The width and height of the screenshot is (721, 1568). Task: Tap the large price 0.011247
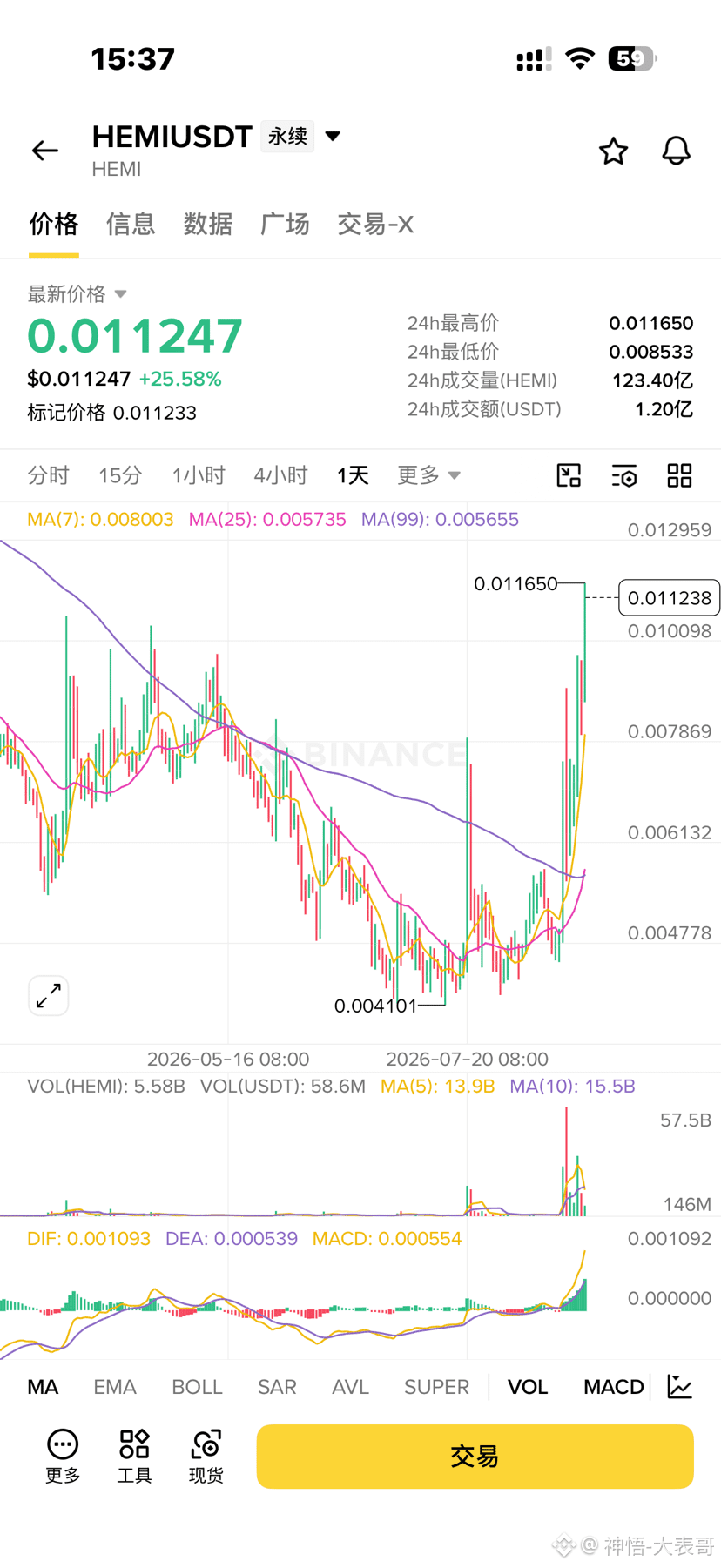pos(135,336)
